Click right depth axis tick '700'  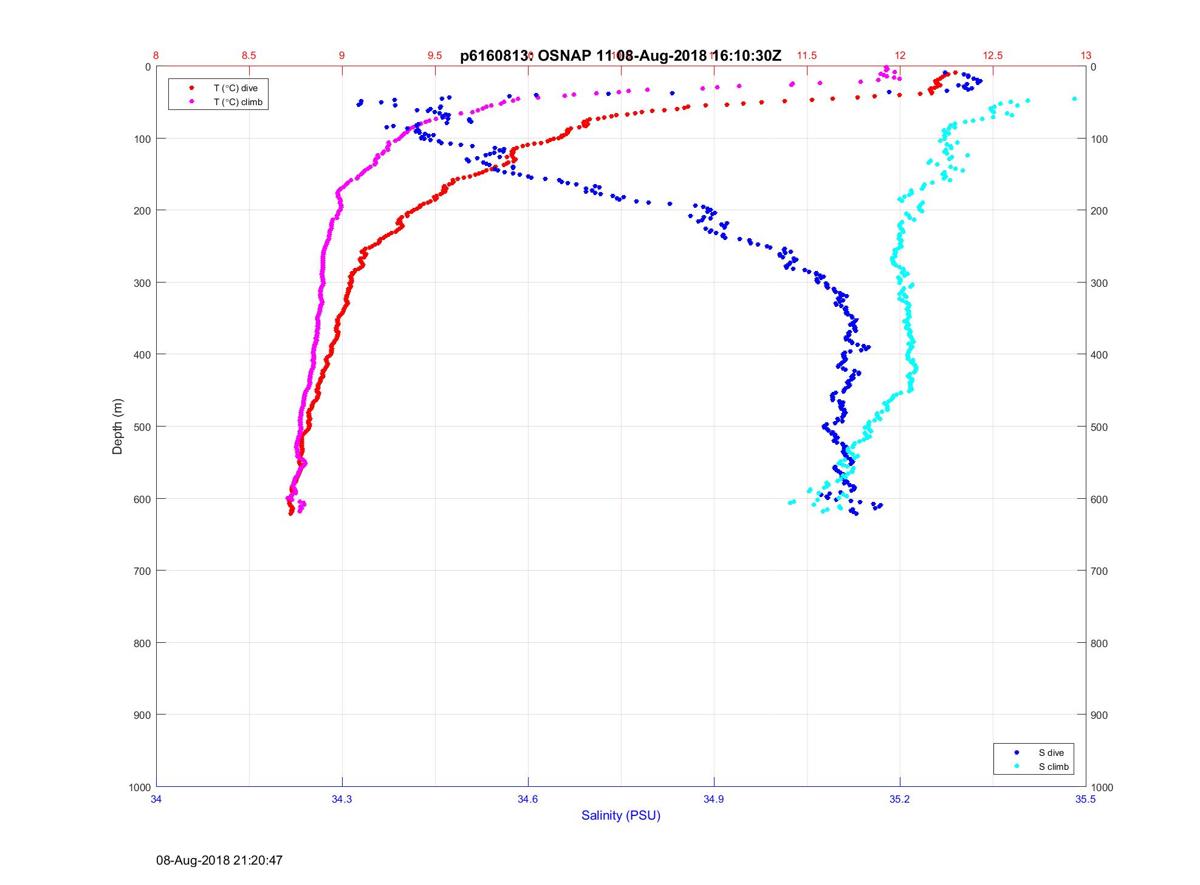click(1100, 571)
